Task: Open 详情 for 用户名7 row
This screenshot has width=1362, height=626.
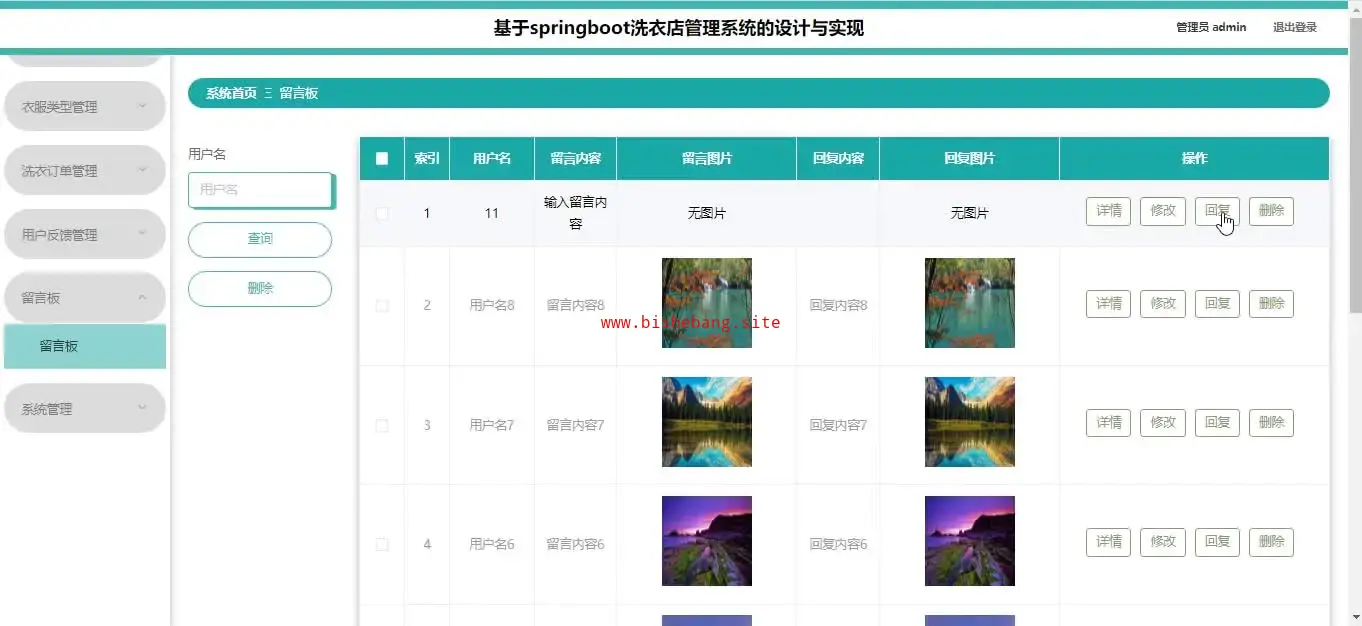Action: (x=1108, y=423)
